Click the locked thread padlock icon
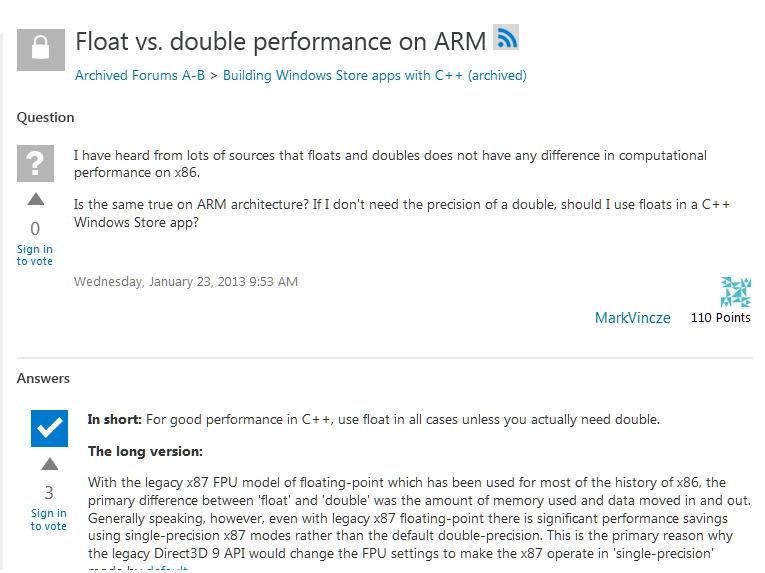 click(41, 50)
